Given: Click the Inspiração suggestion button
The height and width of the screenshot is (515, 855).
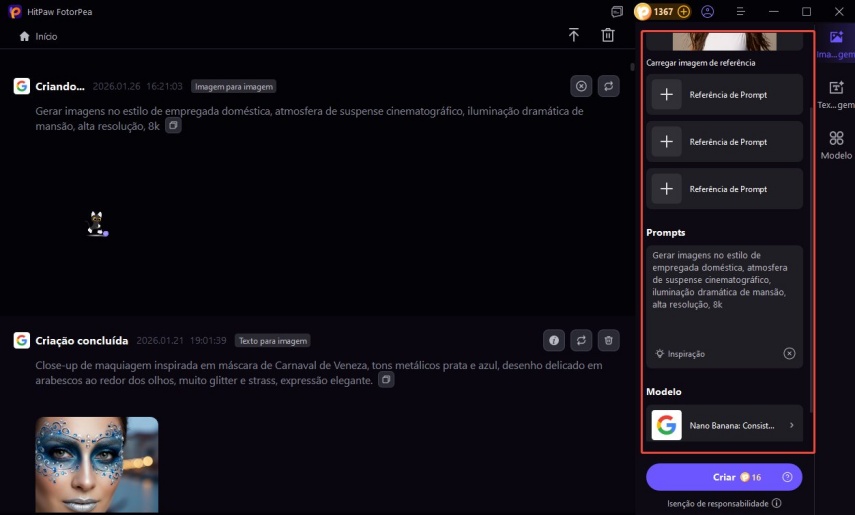Looking at the screenshot, I should 680,354.
